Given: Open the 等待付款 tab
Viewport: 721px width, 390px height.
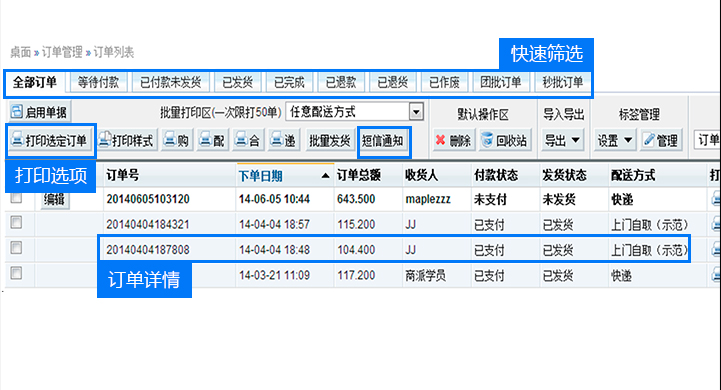Looking at the screenshot, I should coord(98,83).
